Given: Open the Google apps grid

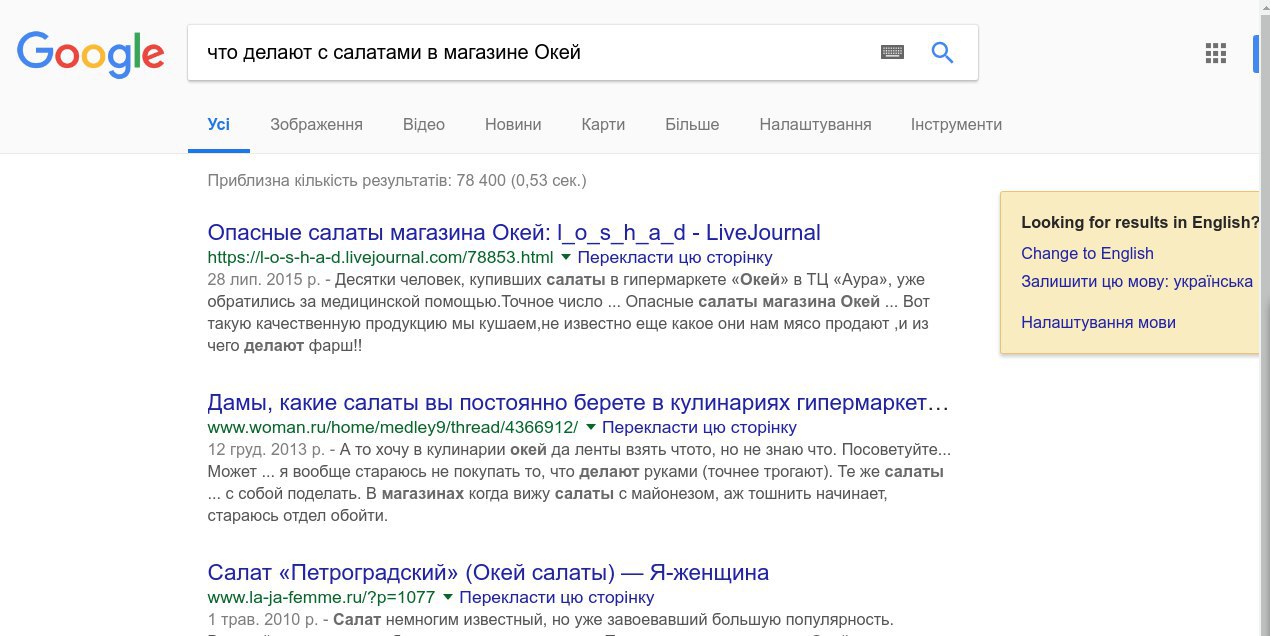Looking at the screenshot, I should click(1216, 54).
